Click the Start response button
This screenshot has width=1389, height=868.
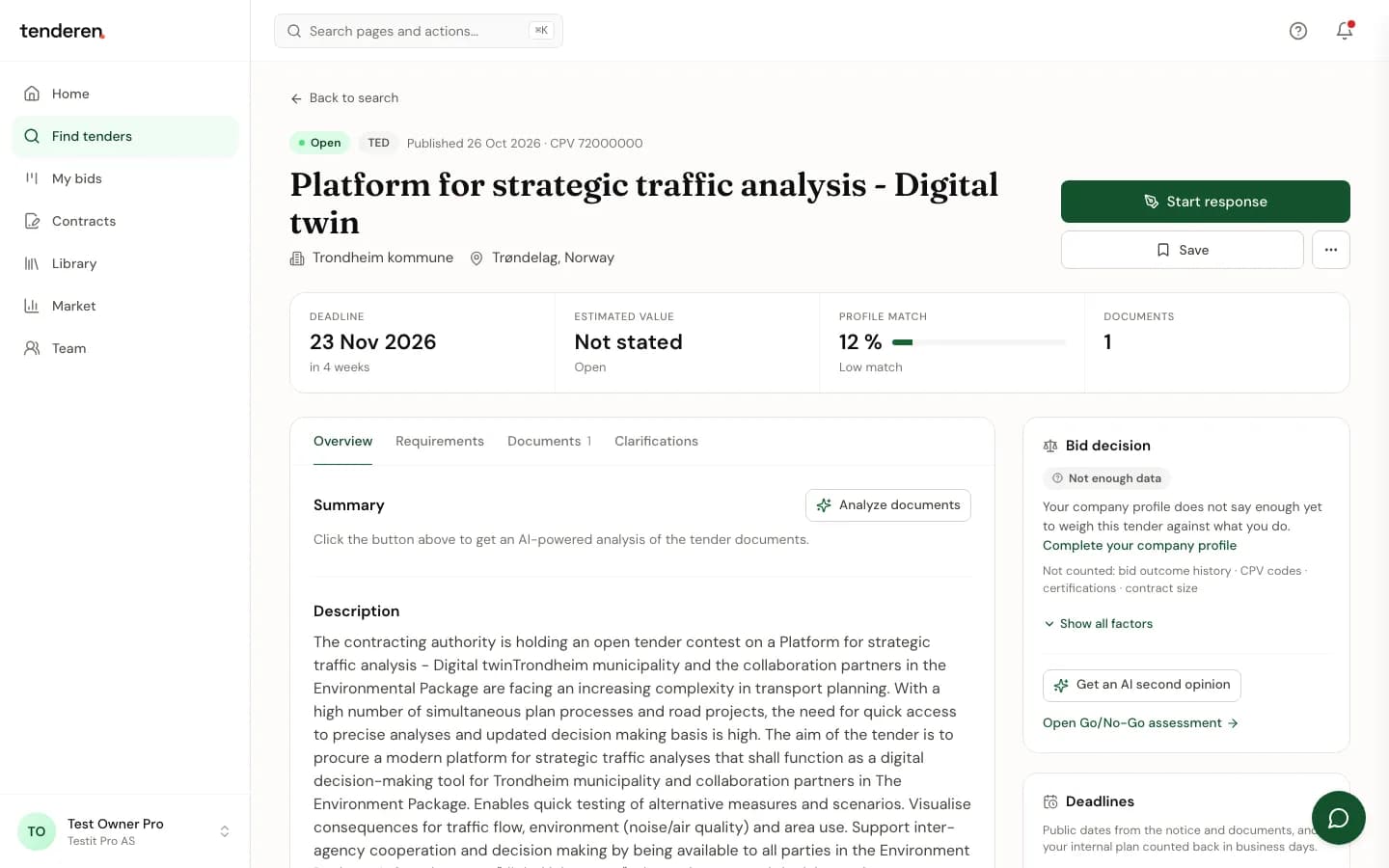tap(1206, 202)
